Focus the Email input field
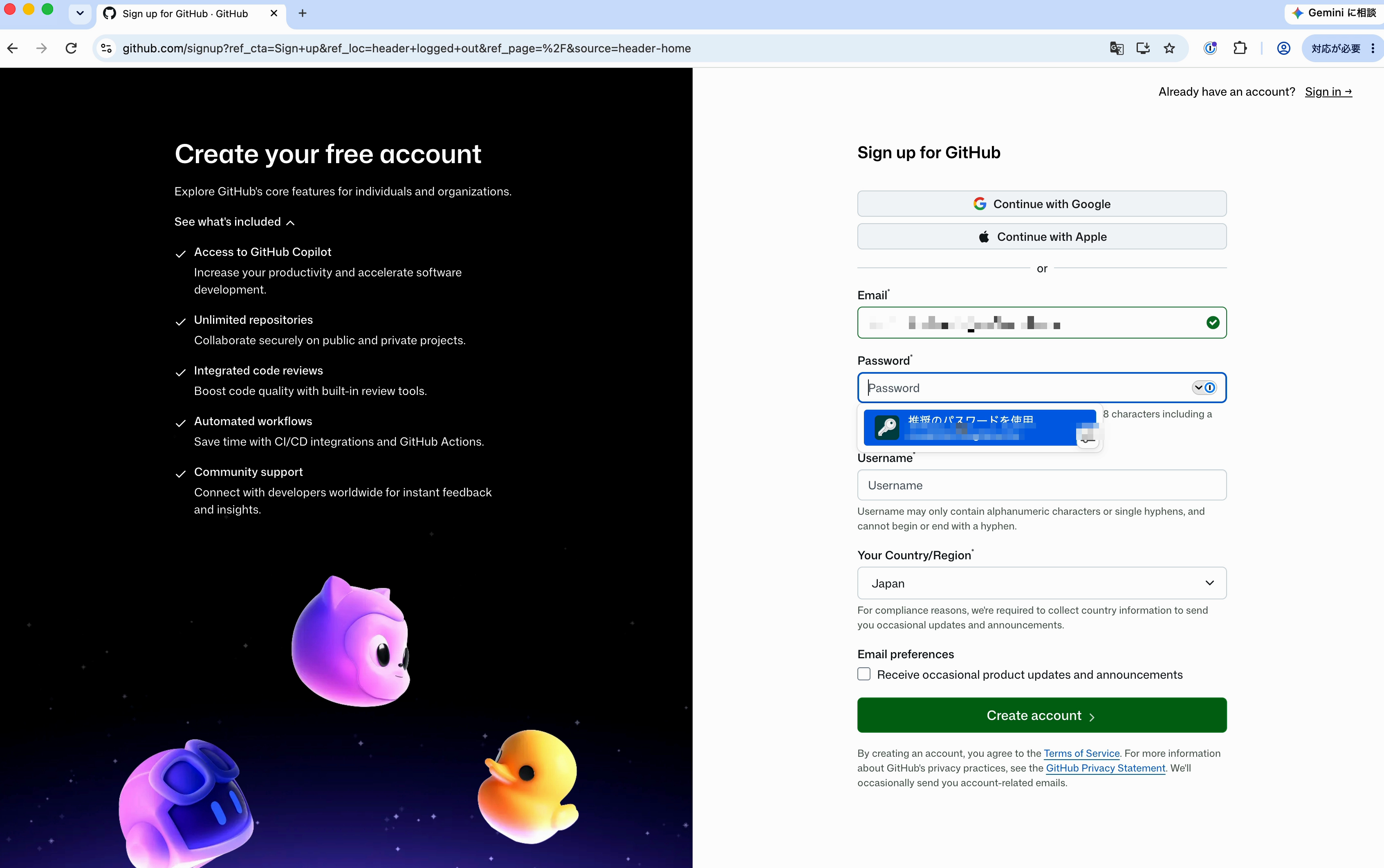The height and width of the screenshot is (868, 1384). [1042, 323]
